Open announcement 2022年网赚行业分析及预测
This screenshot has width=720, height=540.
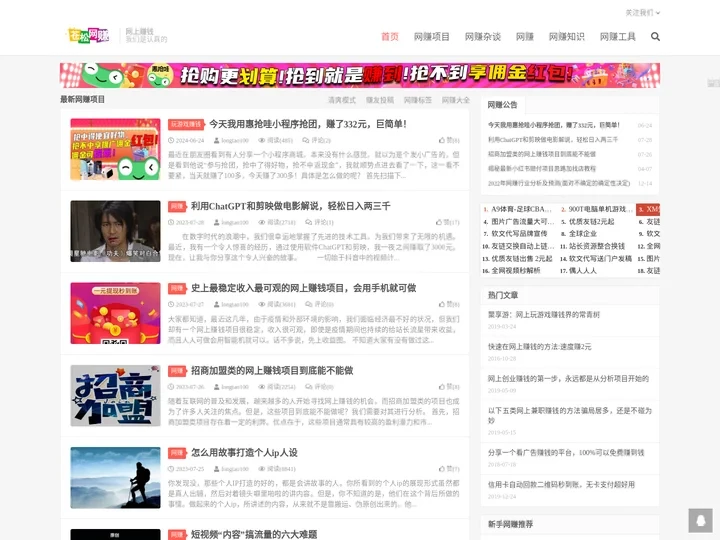[559, 183]
